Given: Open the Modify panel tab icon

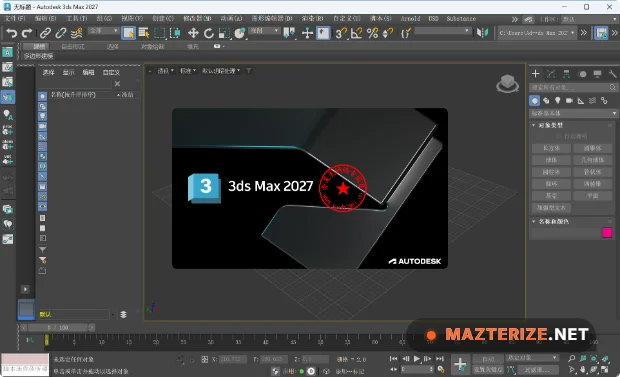Looking at the screenshot, I should pos(551,74).
